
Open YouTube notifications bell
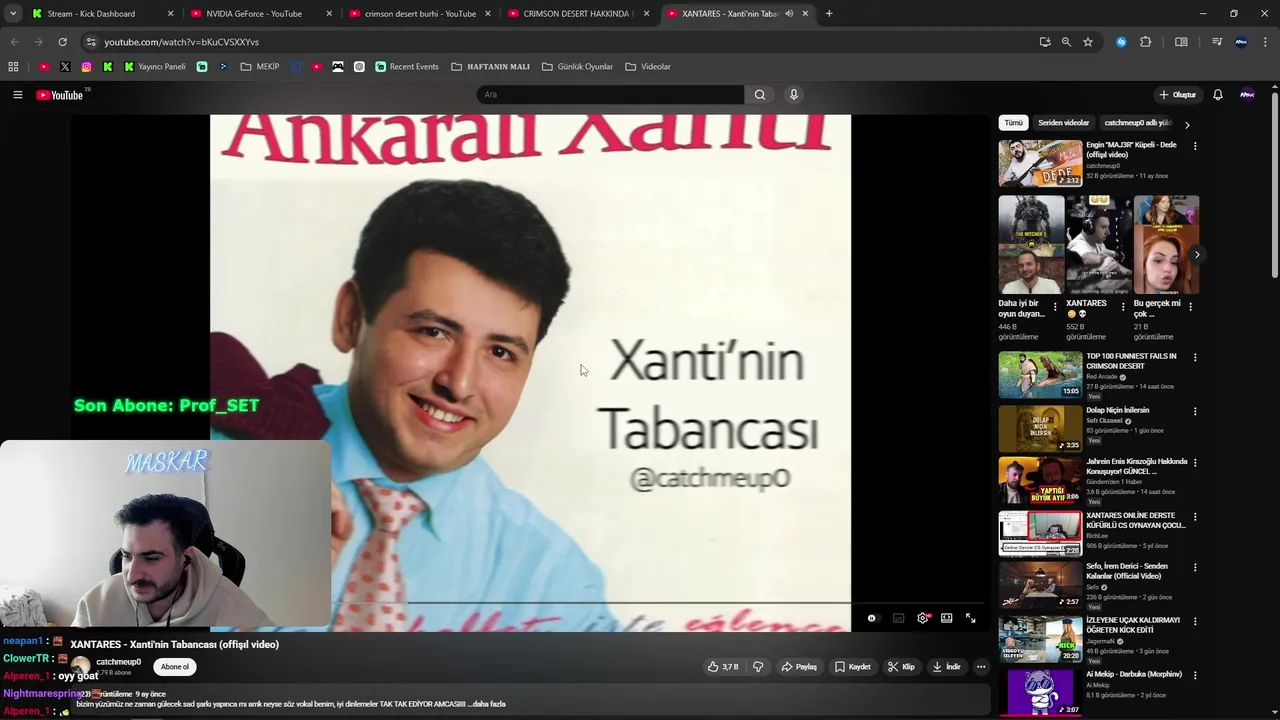1218,95
